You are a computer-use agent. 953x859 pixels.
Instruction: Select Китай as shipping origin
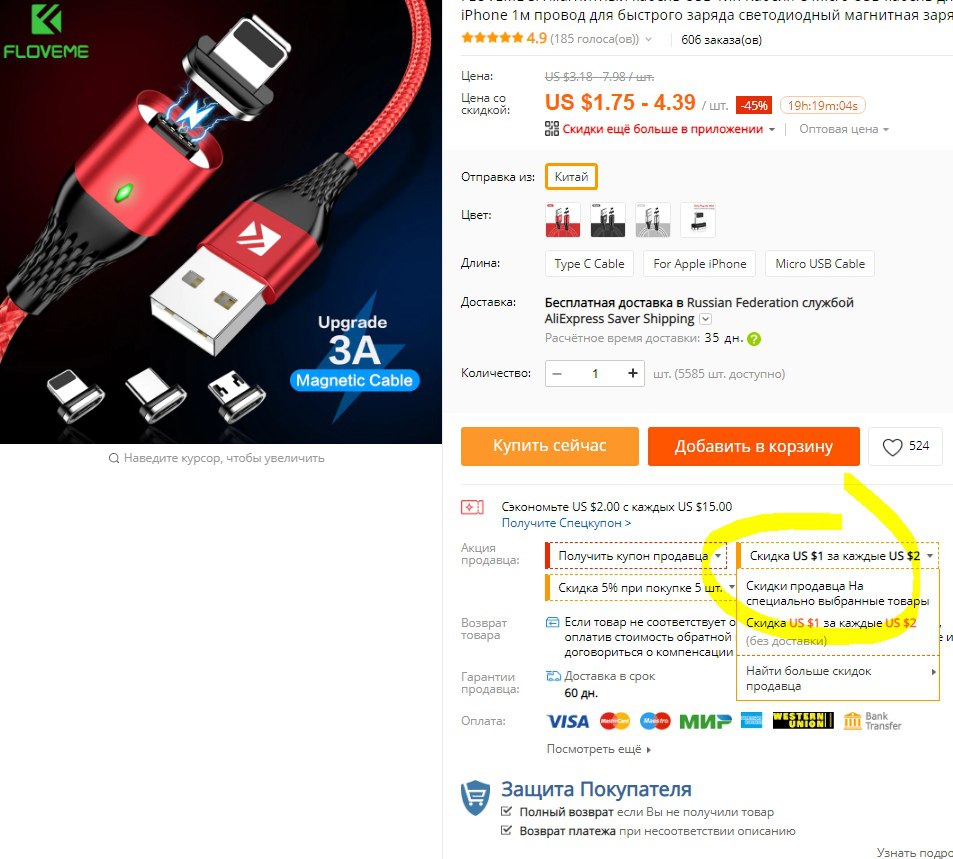[x=571, y=177]
